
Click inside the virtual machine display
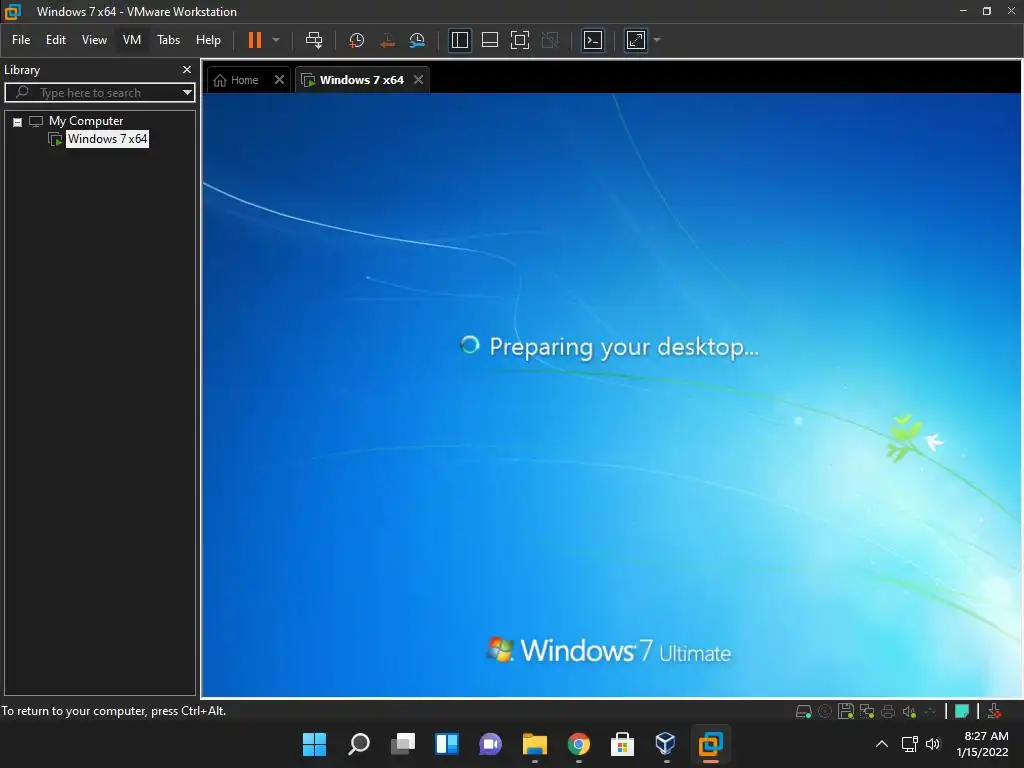pyautogui.click(x=611, y=395)
